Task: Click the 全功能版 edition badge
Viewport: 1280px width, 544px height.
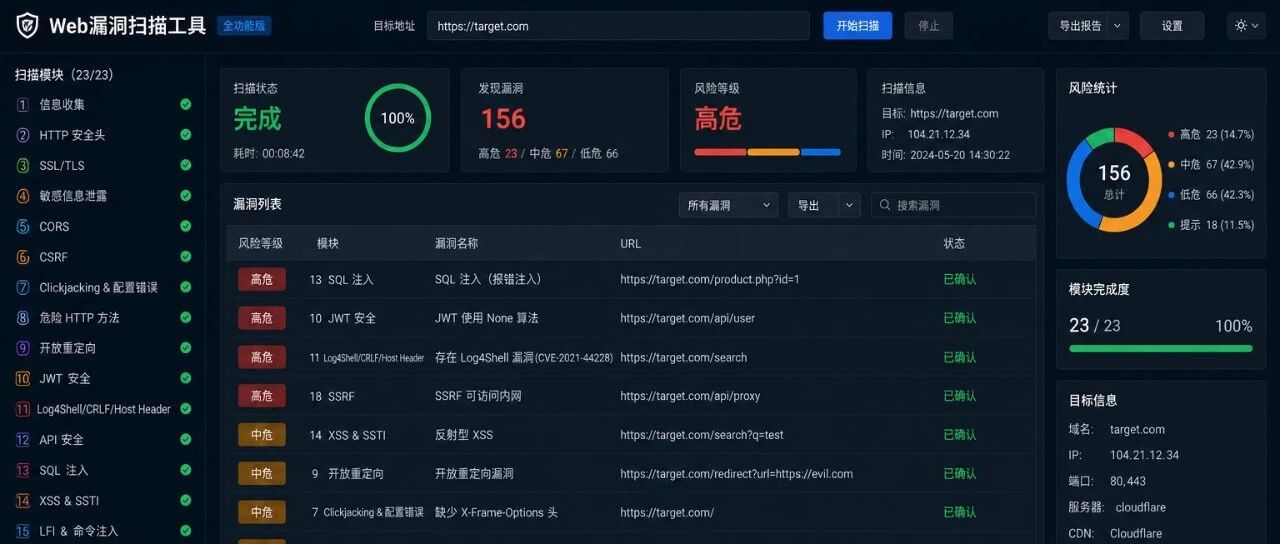Action: (244, 26)
